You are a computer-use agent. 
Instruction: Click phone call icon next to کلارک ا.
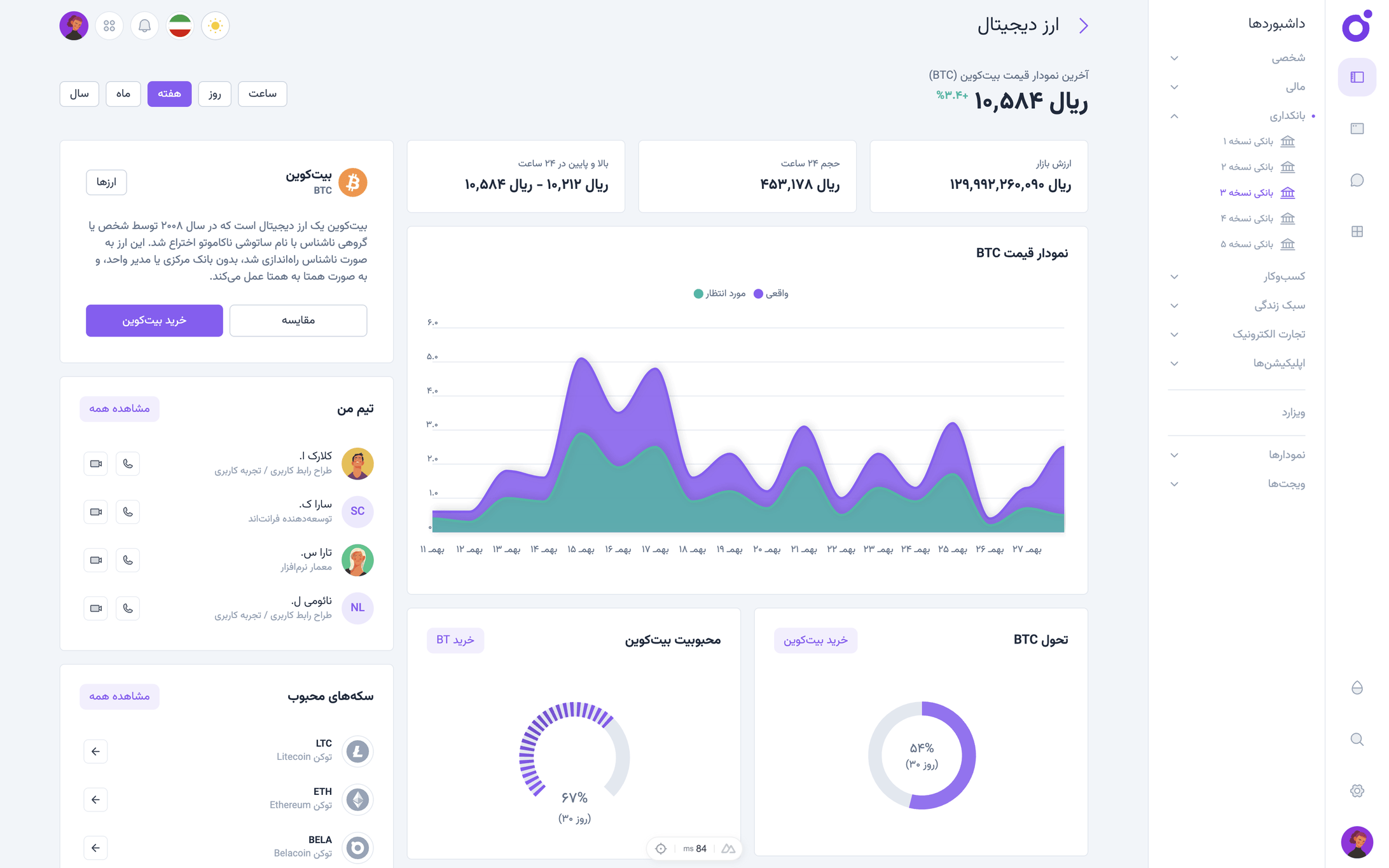(128, 464)
